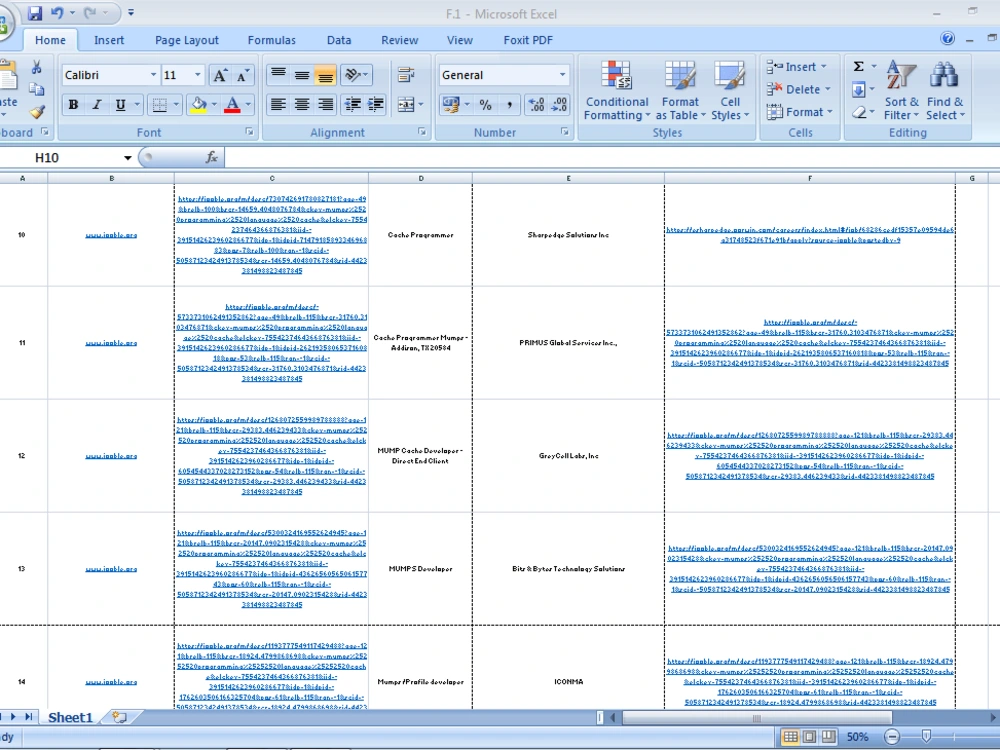Select the Format Painter brush
This screenshot has height=750, width=1000.
[x=36, y=112]
